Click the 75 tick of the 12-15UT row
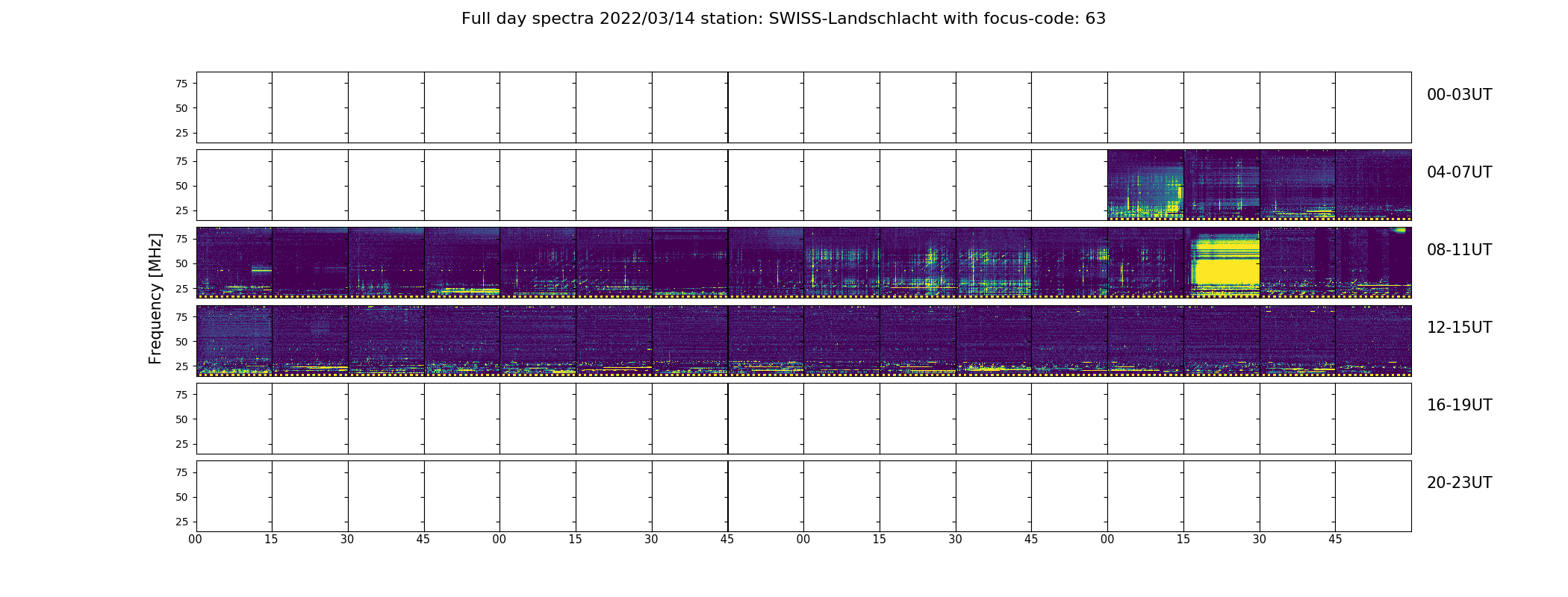 point(181,316)
